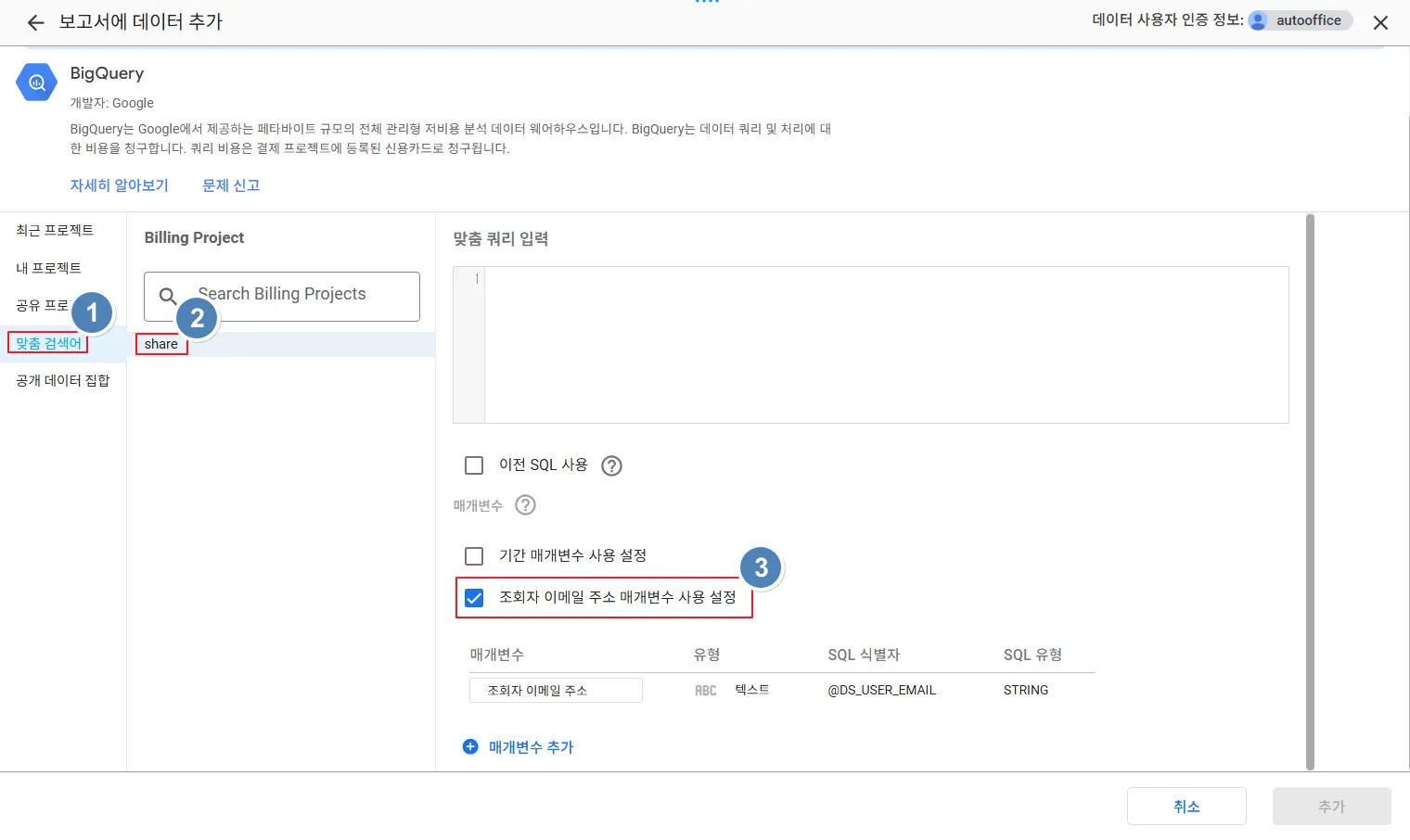The height and width of the screenshot is (840, 1410).
Task: Click the ABC text type icon
Action: (706, 691)
